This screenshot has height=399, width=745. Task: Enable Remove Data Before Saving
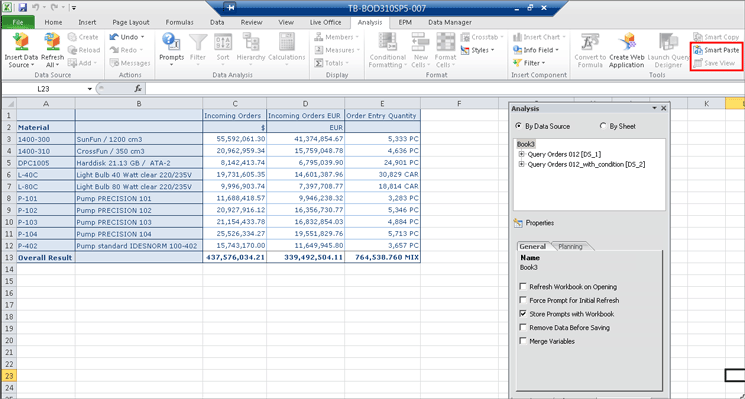[x=523, y=328]
